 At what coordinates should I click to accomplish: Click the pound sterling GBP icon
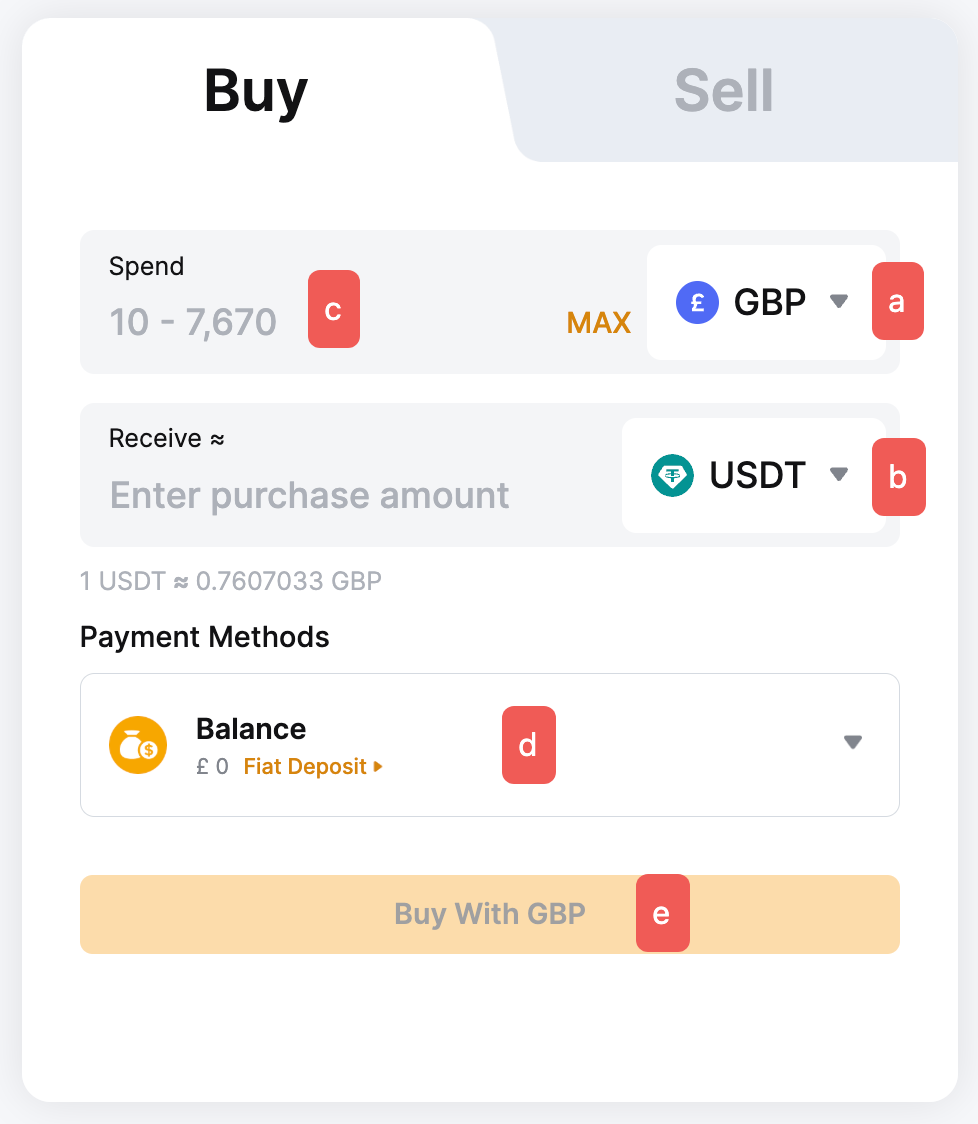tap(697, 302)
